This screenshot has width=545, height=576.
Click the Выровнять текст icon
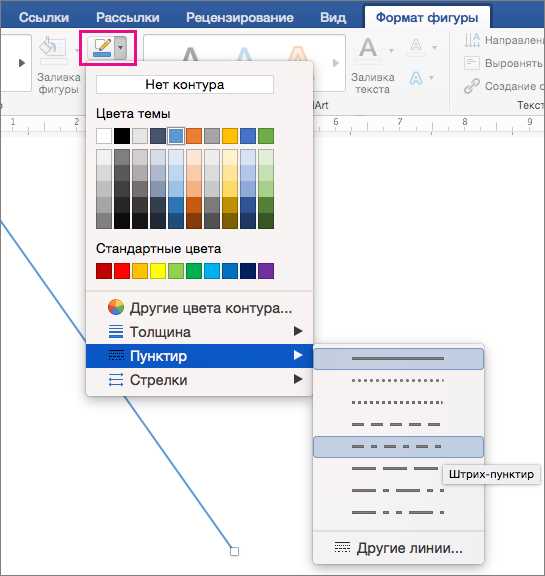click(472, 63)
